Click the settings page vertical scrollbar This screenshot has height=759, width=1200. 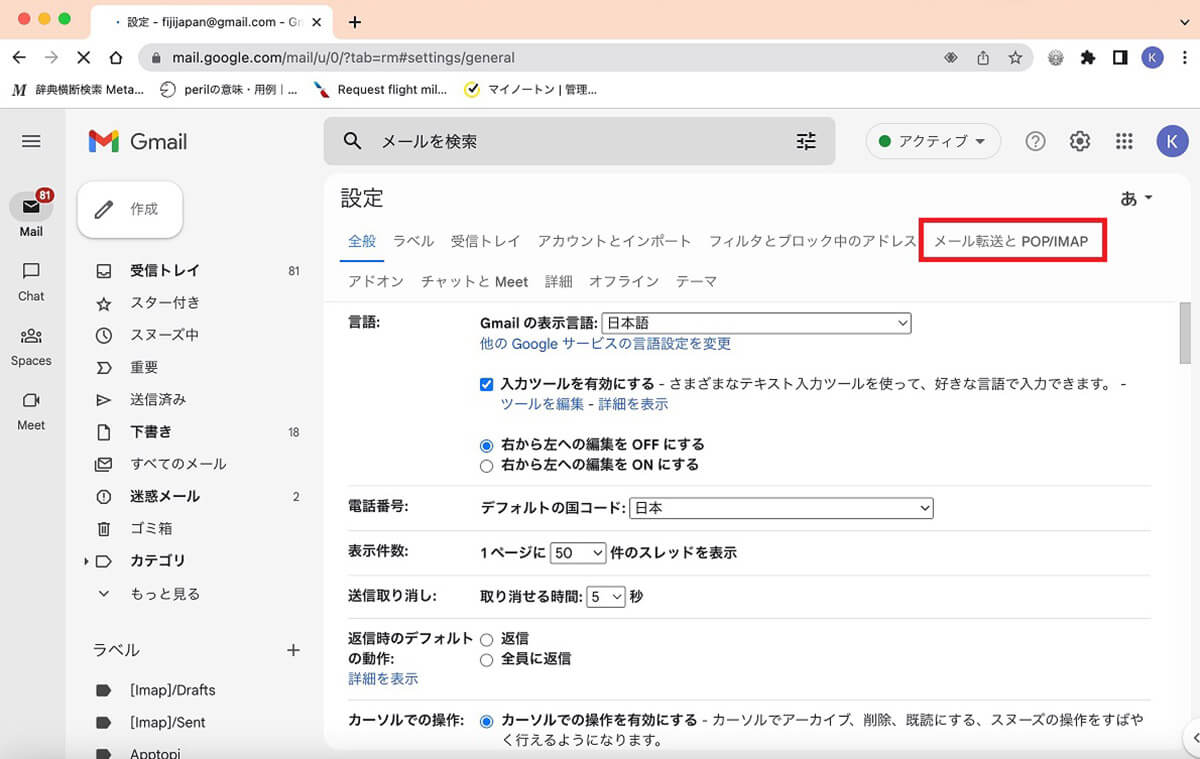[1184, 333]
